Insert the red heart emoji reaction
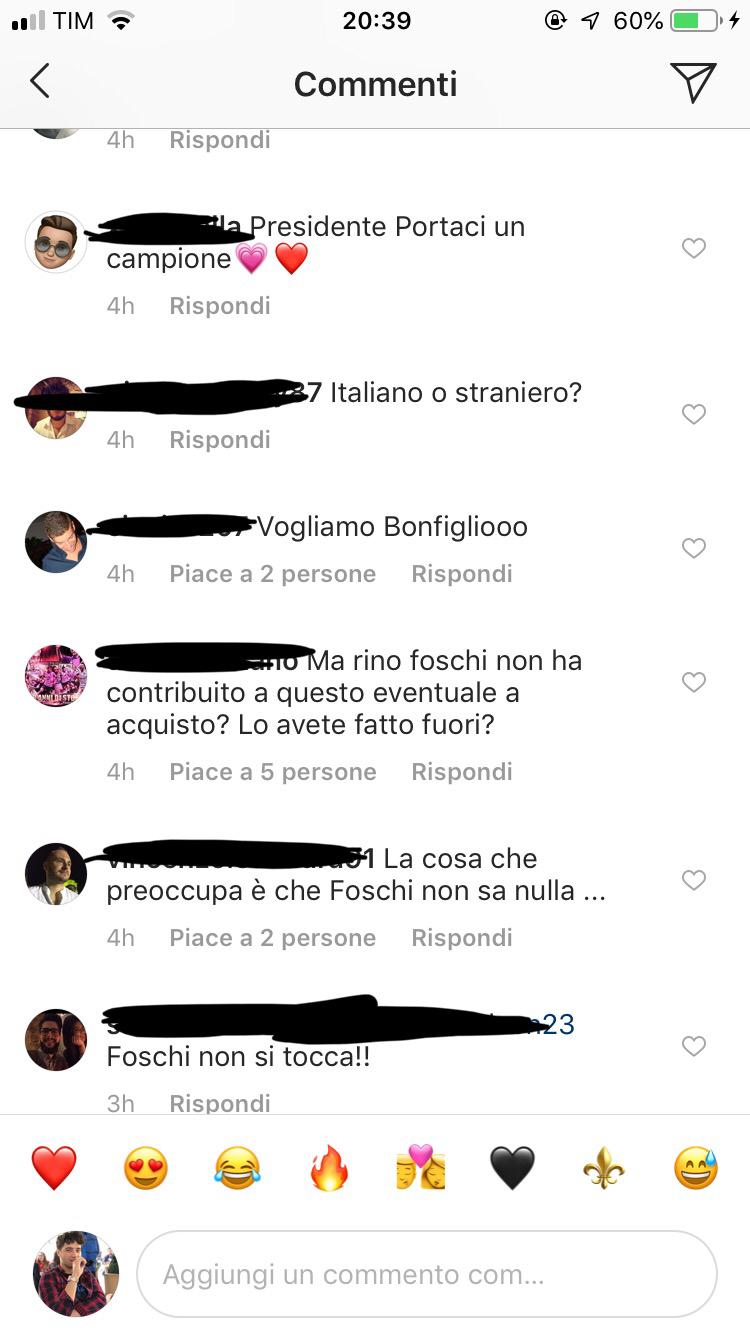The width and height of the screenshot is (750, 1334). click(x=54, y=1168)
